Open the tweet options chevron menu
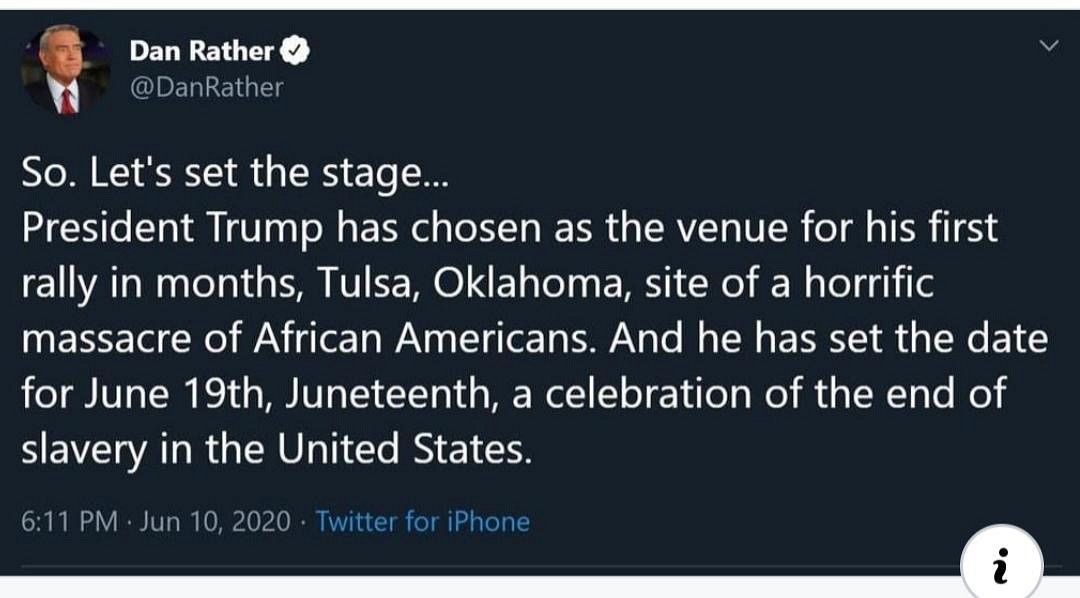 pos(1048,46)
